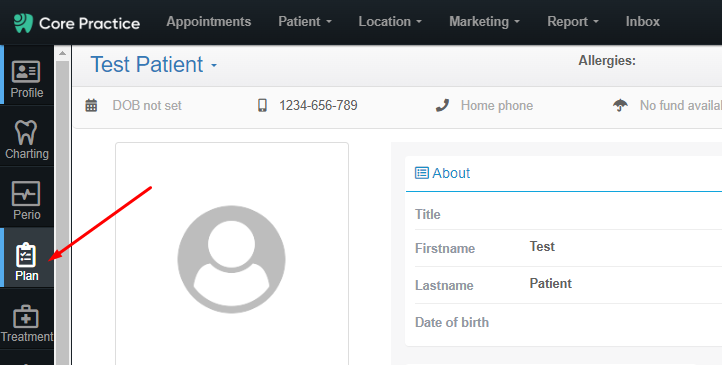Expand the Location dropdown menu
Screen dimensions: 722x366
click(390, 22)
